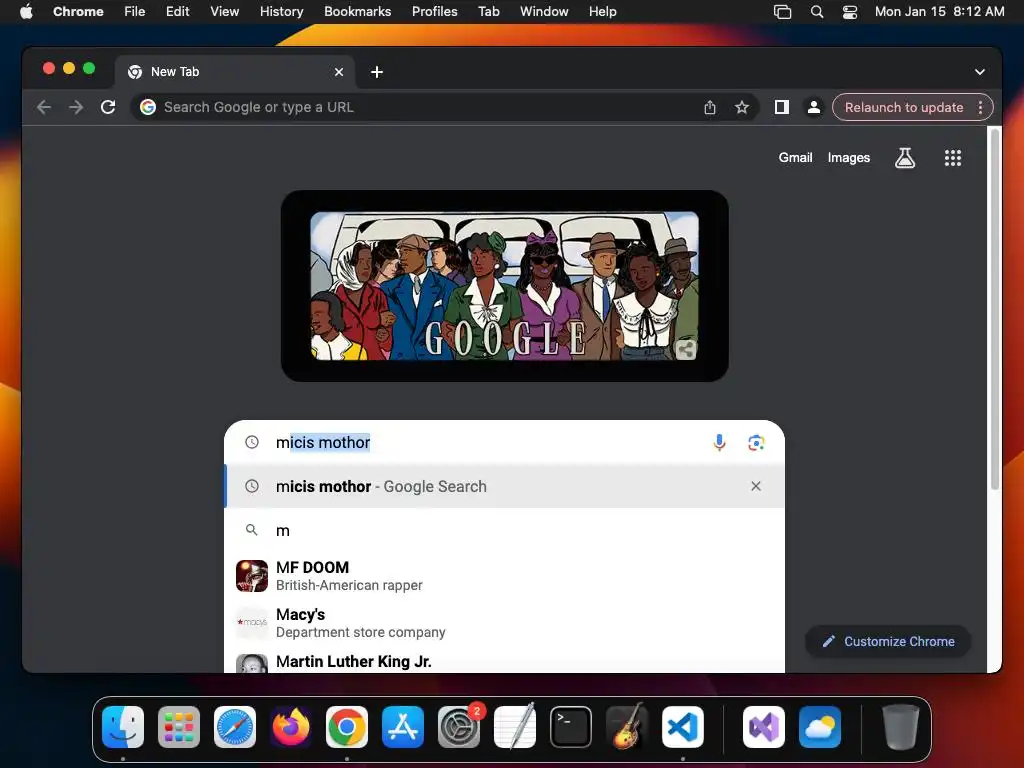Remove the micis mothor suggestion

[756, 486]
